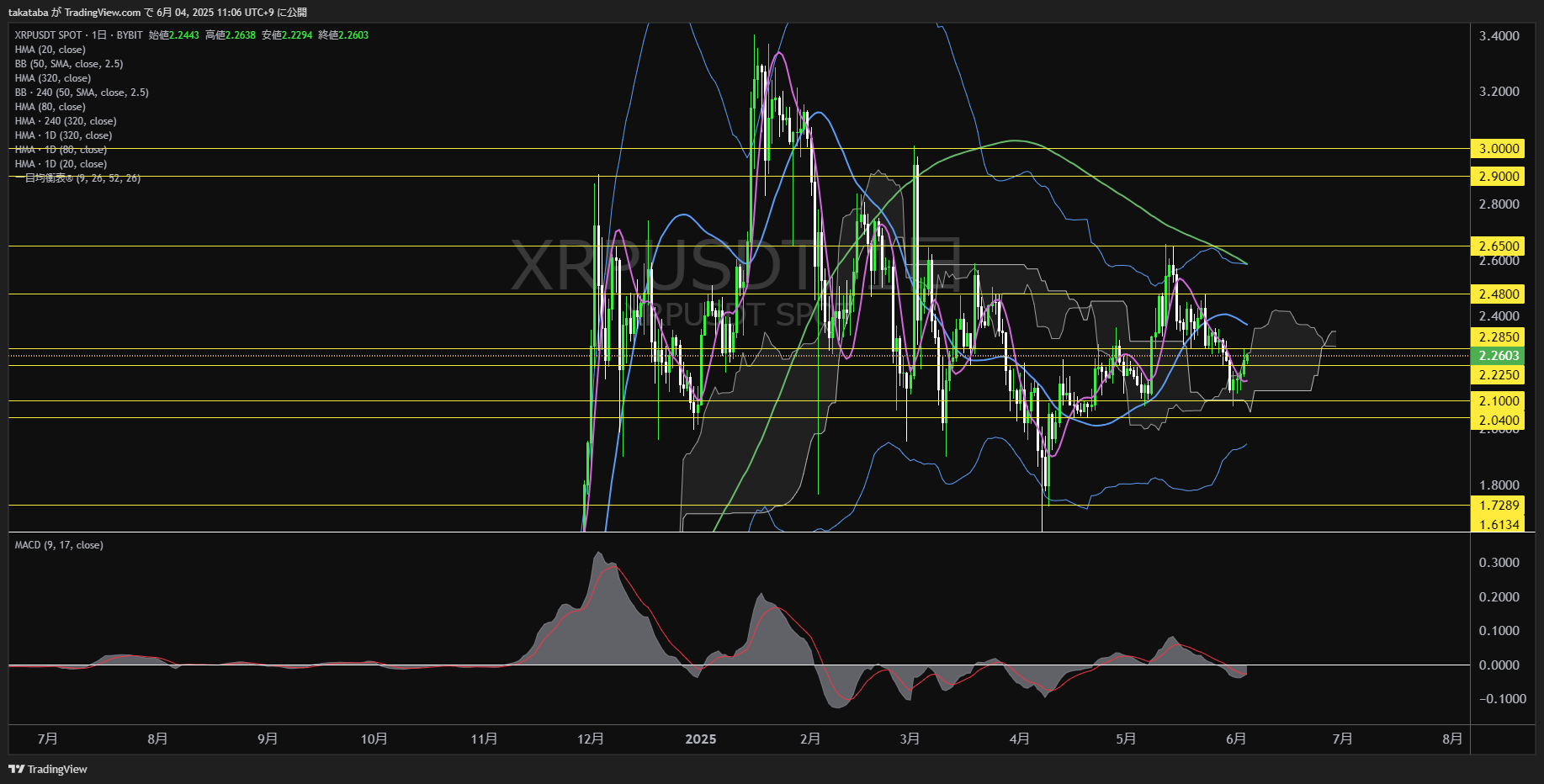This screenshot has height=784, width=1544.
Task: Click the HMA (20, close) indicator legend
Action: point(50,50)
